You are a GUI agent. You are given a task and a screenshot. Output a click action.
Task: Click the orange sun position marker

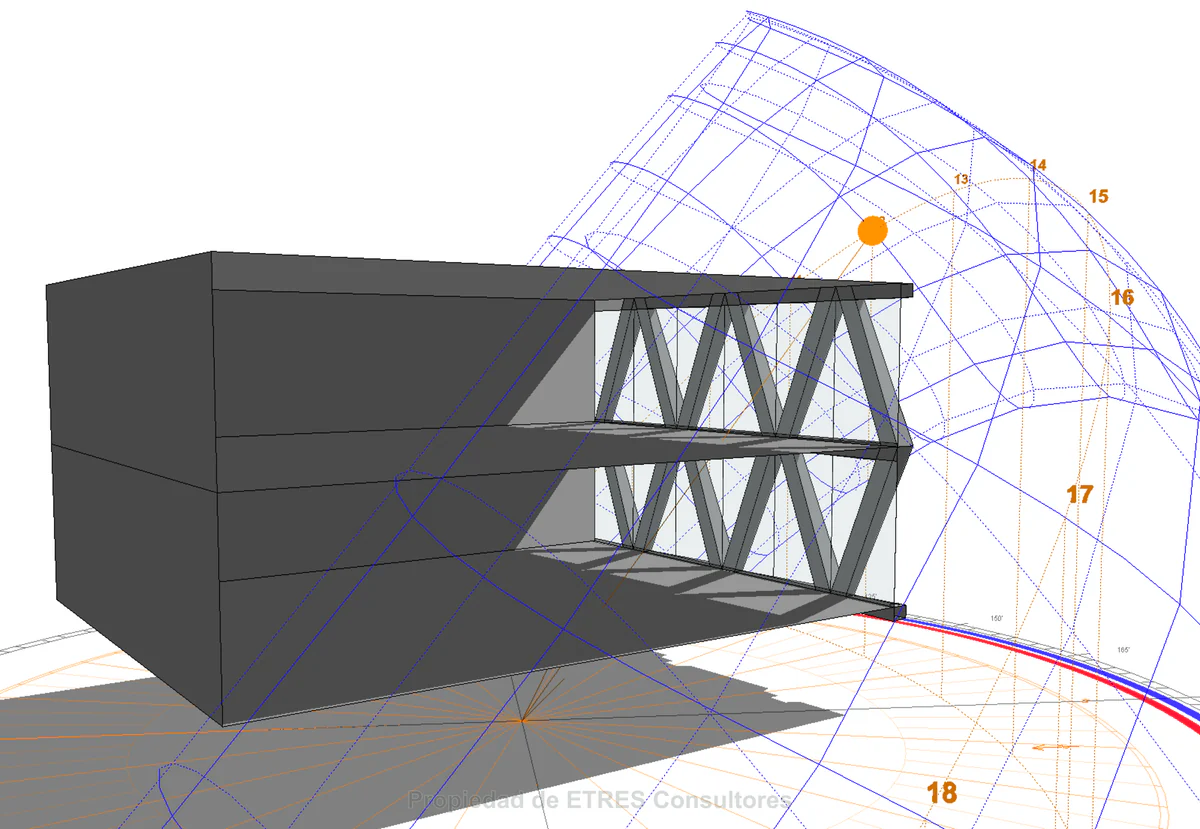click(872, 231)
